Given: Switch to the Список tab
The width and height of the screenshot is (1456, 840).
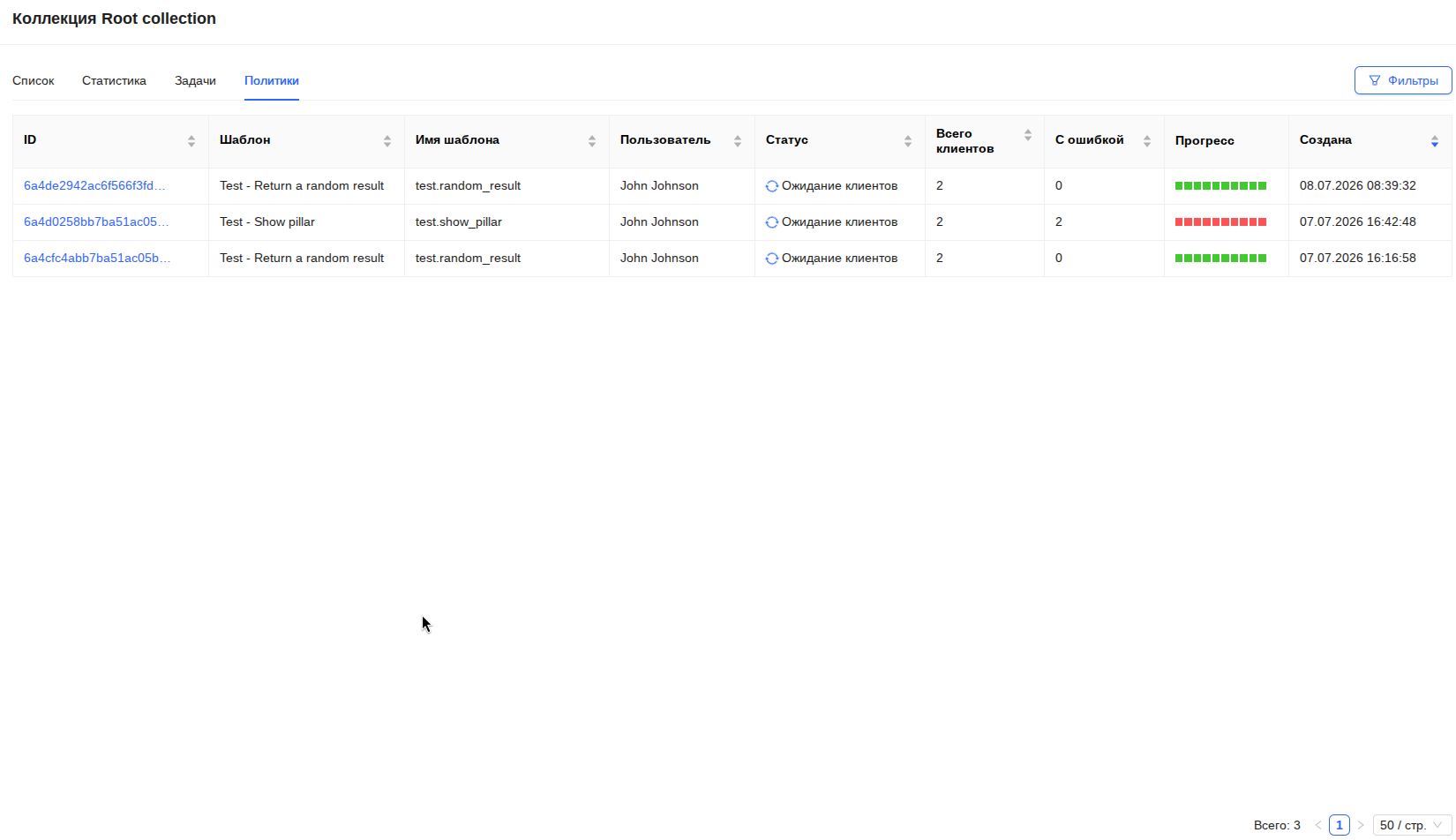Looking at the screenshot, I should point(34,80).
